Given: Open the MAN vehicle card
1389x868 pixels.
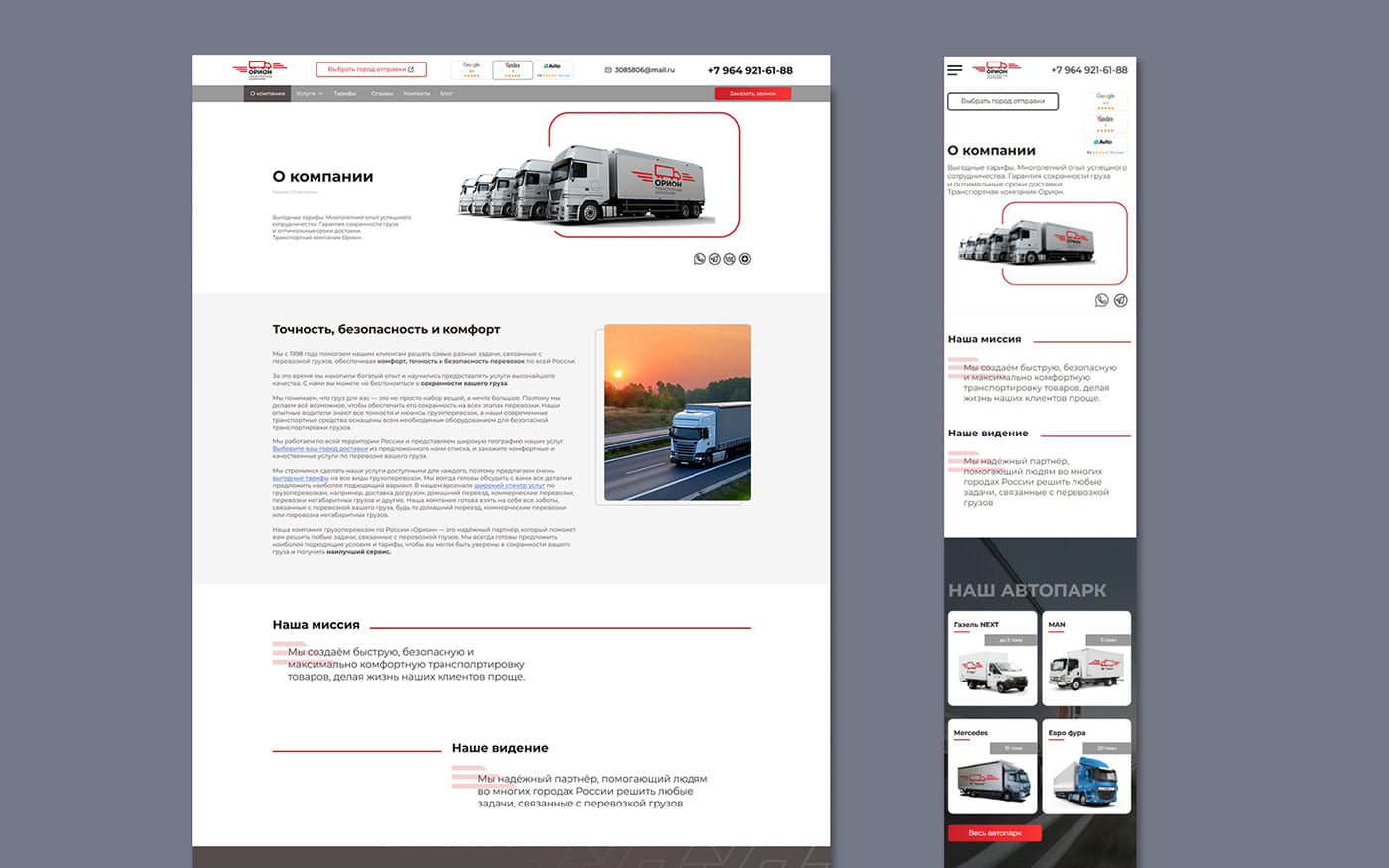Looking at the screenshot, I should coord(1086,659).
